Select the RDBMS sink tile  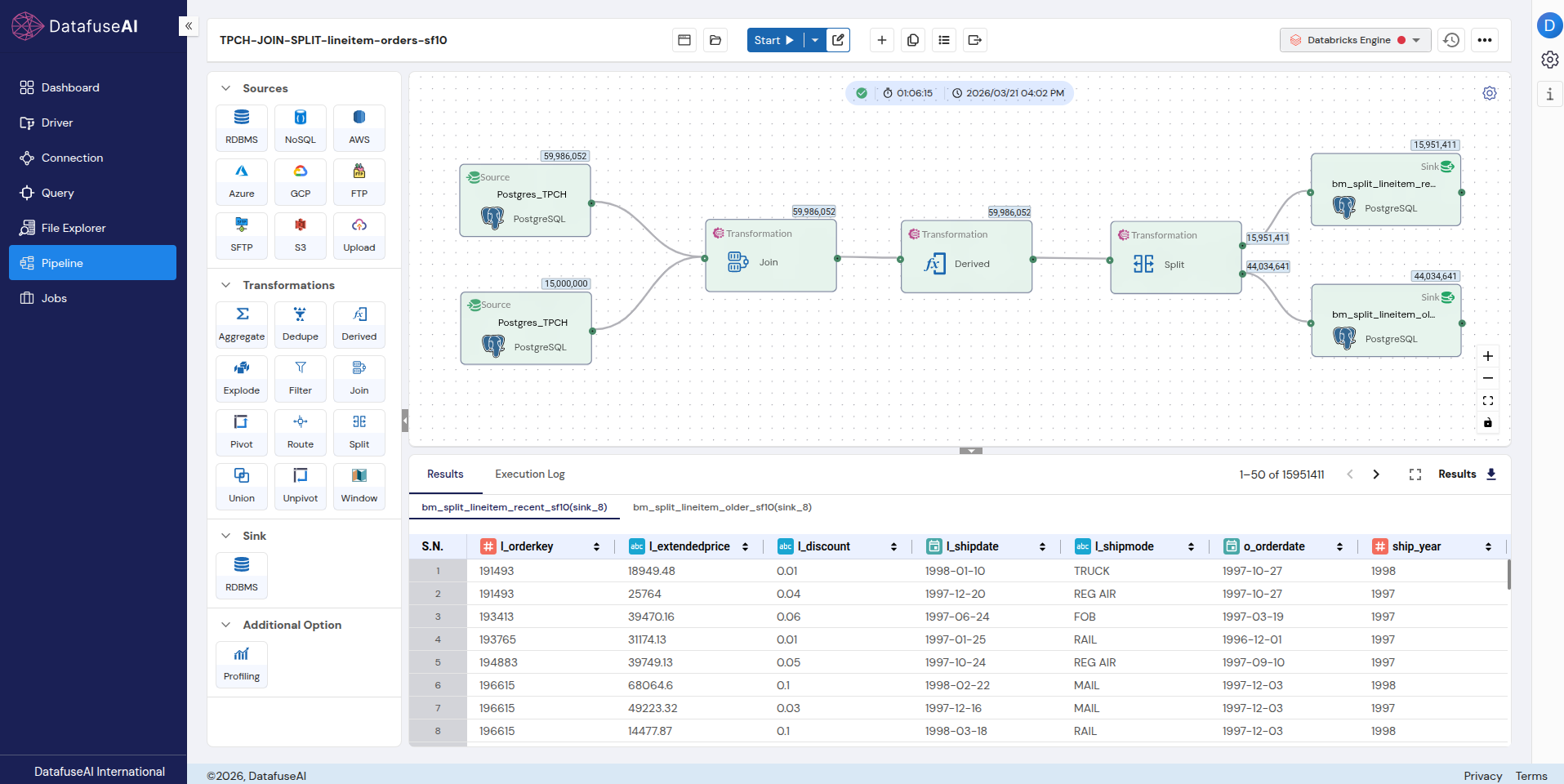[x=242, y=575]
